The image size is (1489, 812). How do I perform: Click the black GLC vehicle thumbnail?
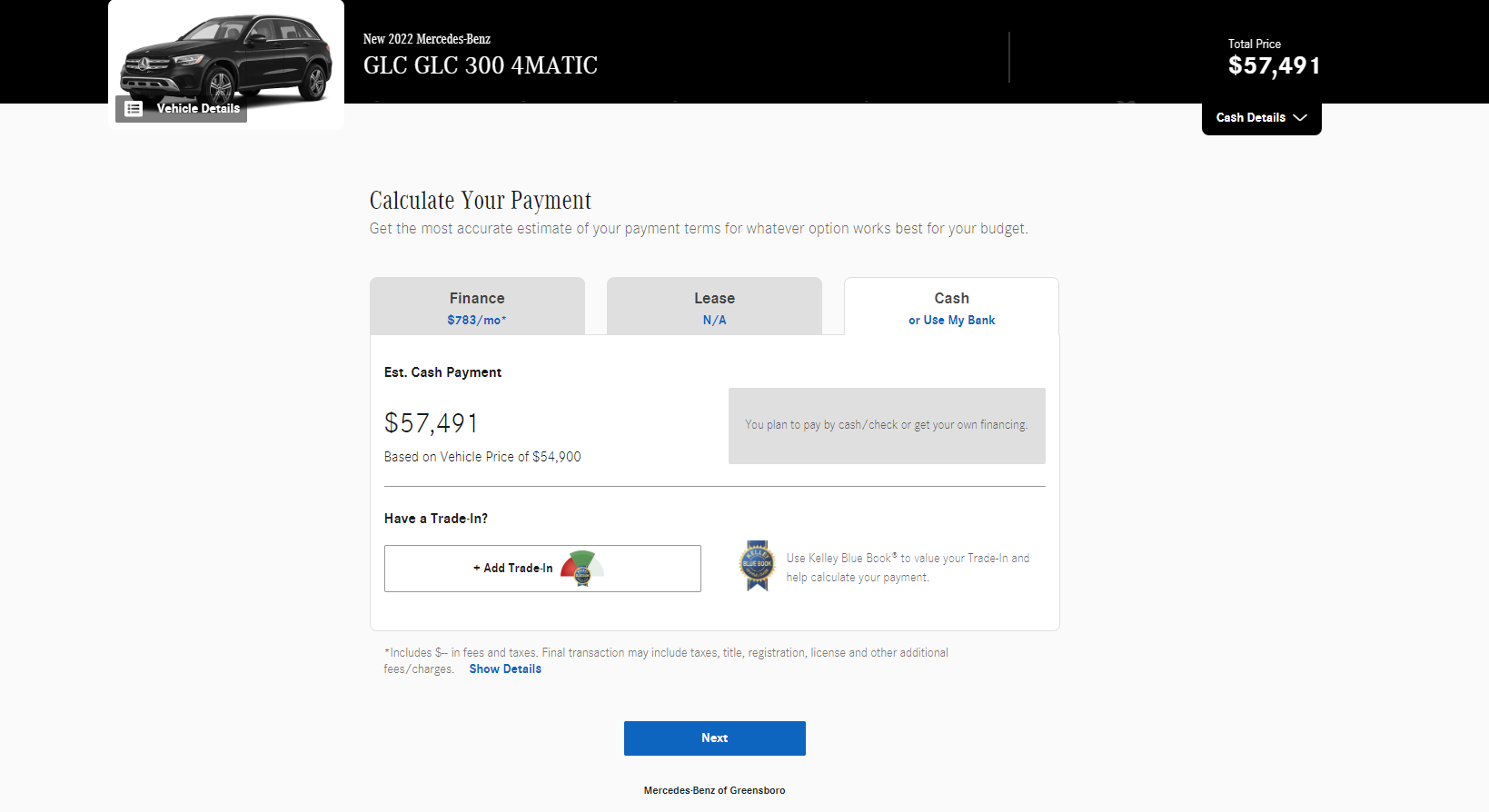226,58
